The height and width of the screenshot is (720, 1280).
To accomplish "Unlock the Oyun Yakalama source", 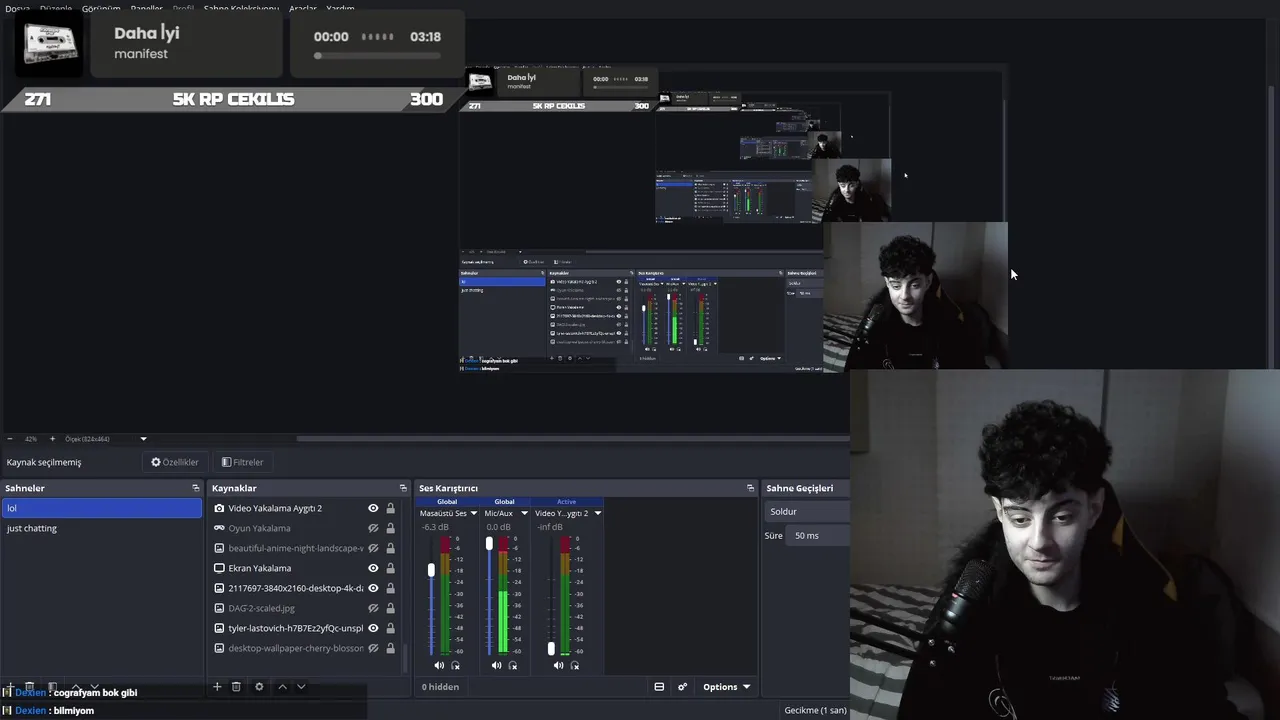I will (x=390, y=528).
